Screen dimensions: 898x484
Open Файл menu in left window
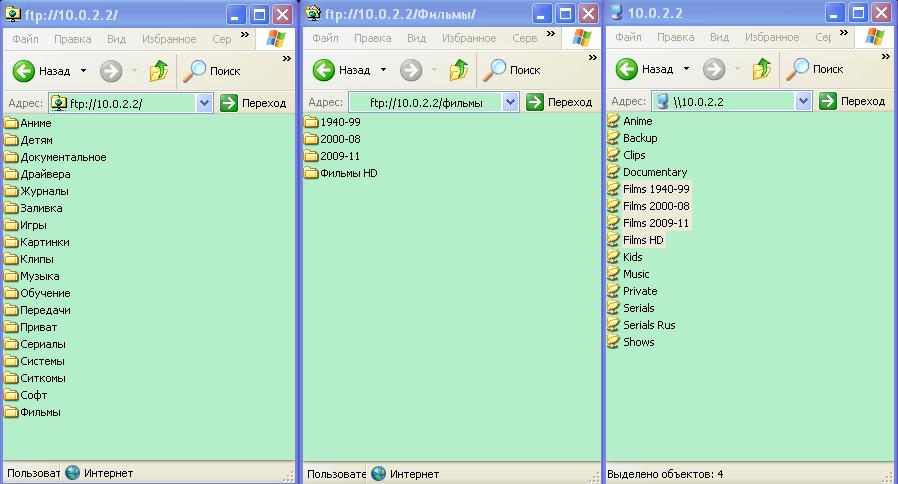(24, 39)
